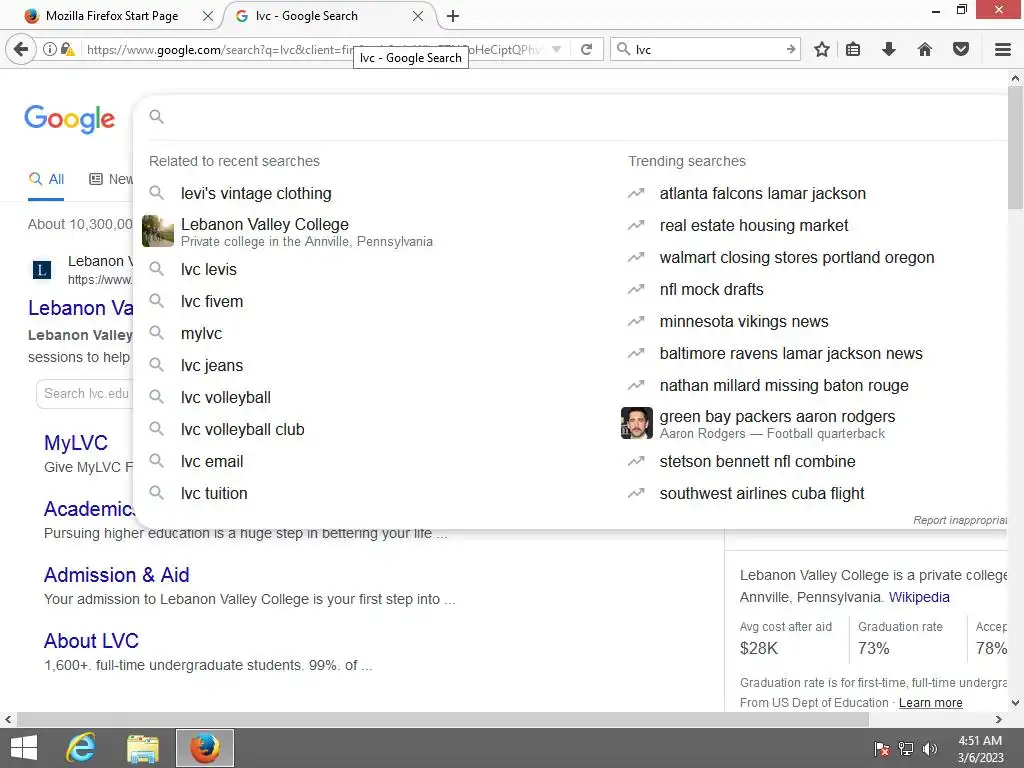Switch to the News results tab
Viewport: 1024px width, 768px height.
111,179
